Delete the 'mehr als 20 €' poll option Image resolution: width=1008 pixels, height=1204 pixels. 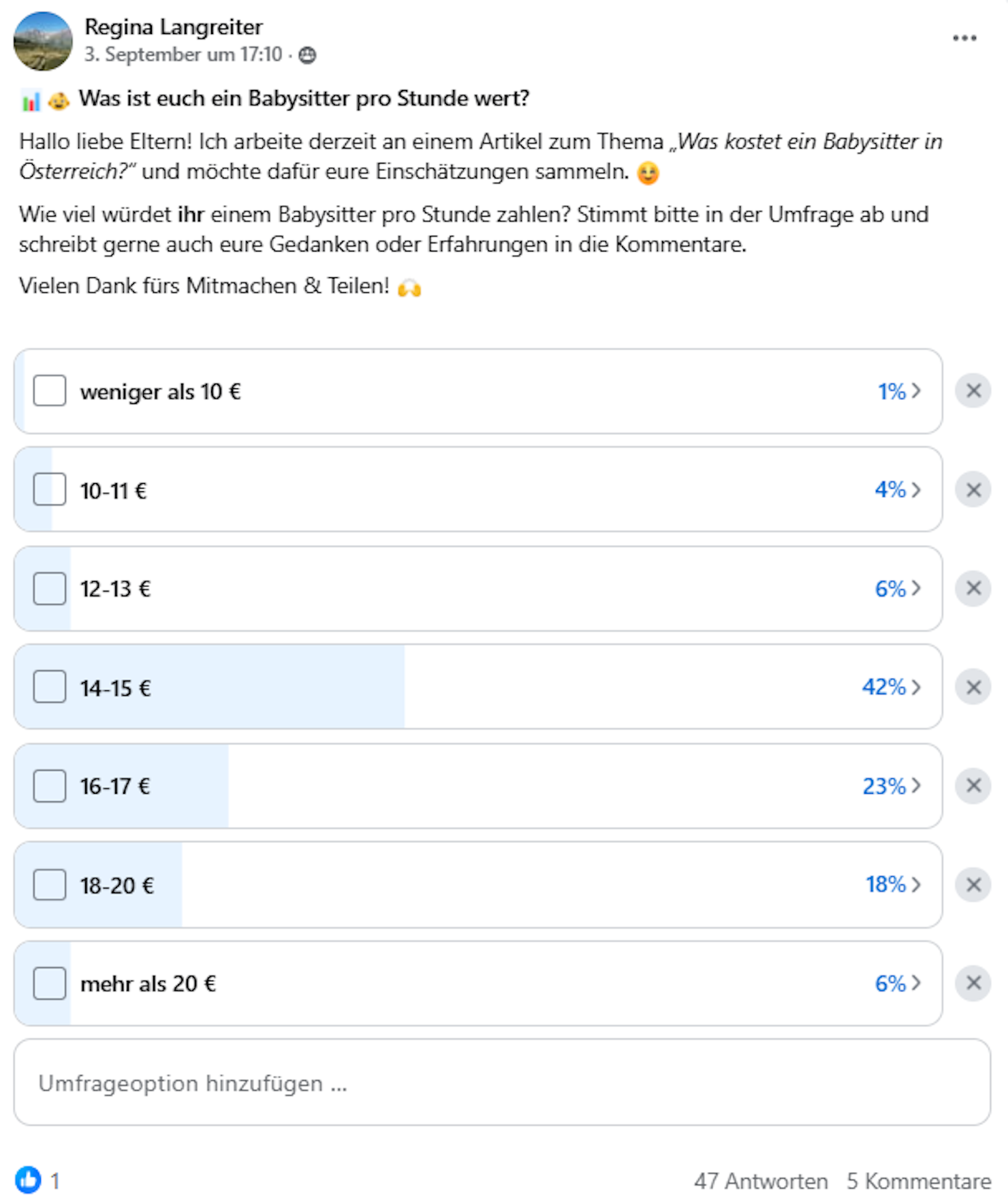(973, 983)
